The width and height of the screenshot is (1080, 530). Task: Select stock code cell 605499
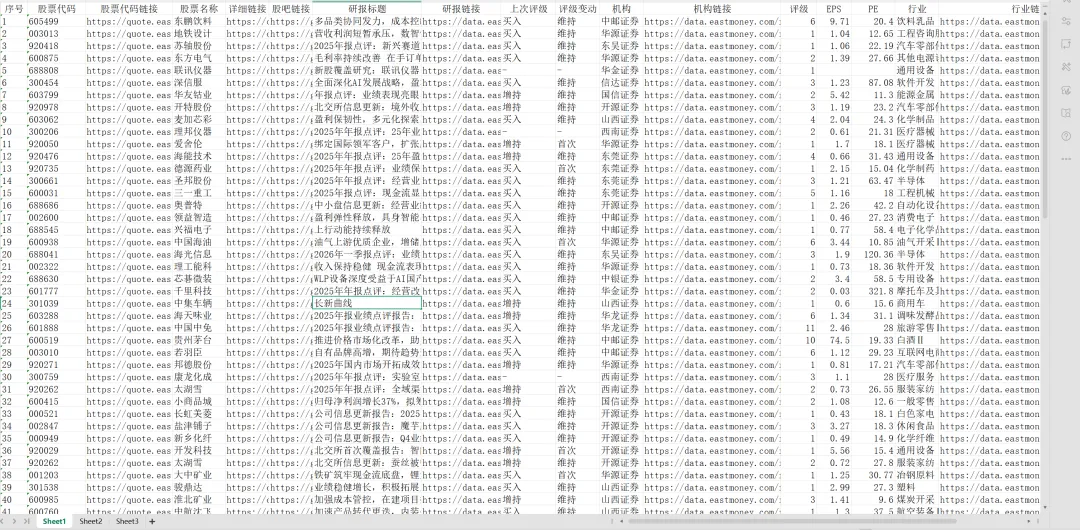click(56, 21)
